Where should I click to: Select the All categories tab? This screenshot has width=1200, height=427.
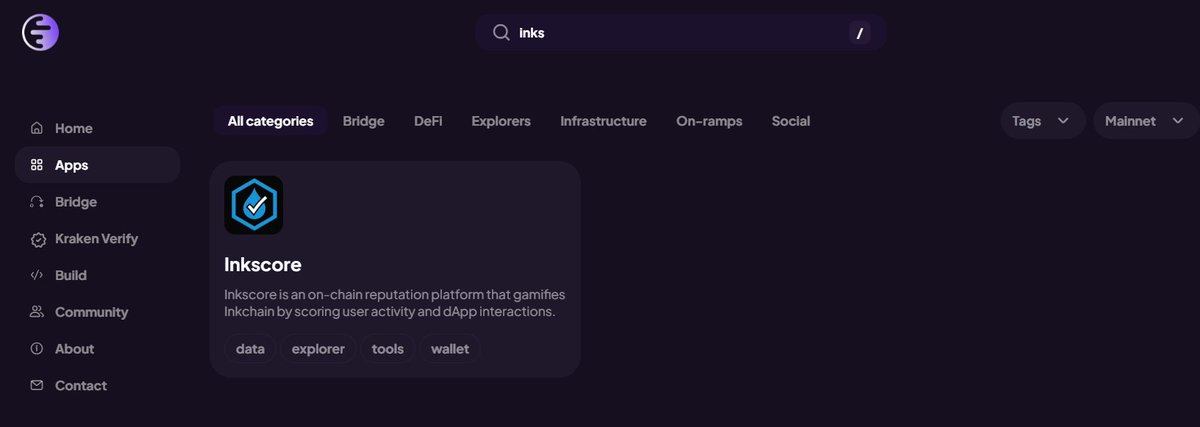click(270, 121)
